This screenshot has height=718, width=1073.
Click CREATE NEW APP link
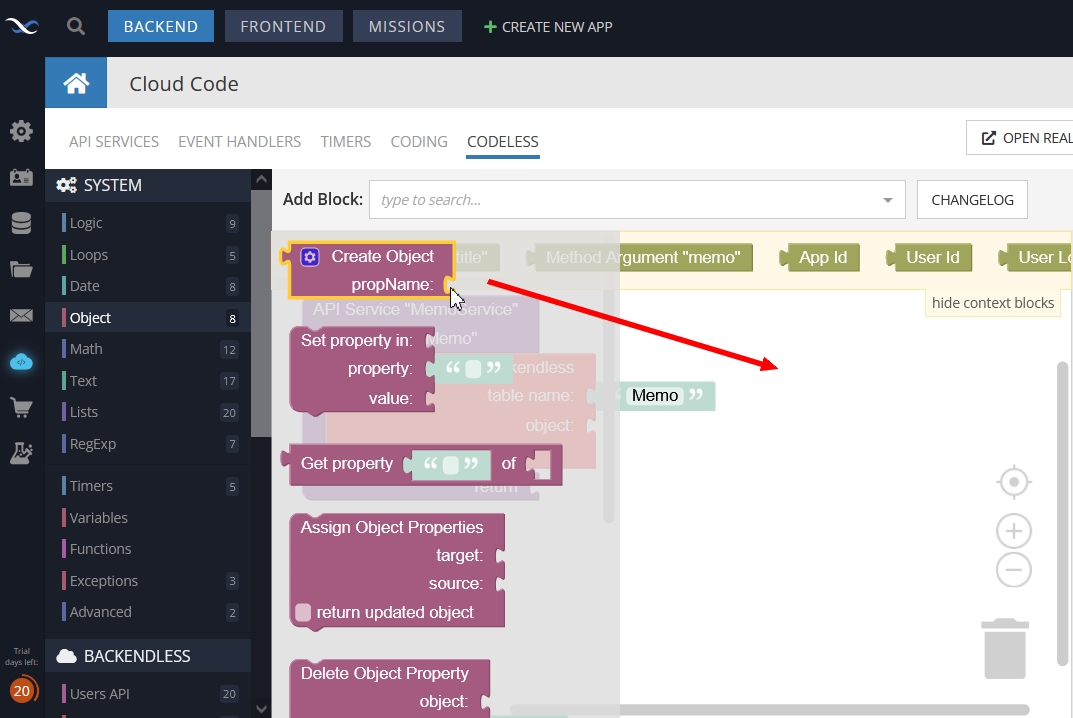pyautogui.click(x=548, y=27)
